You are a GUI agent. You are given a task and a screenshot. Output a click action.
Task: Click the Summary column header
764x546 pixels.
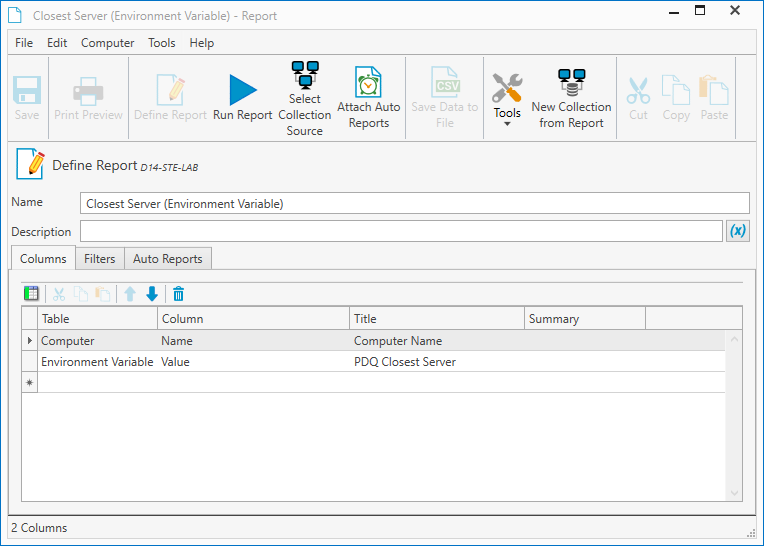point(585,319)
